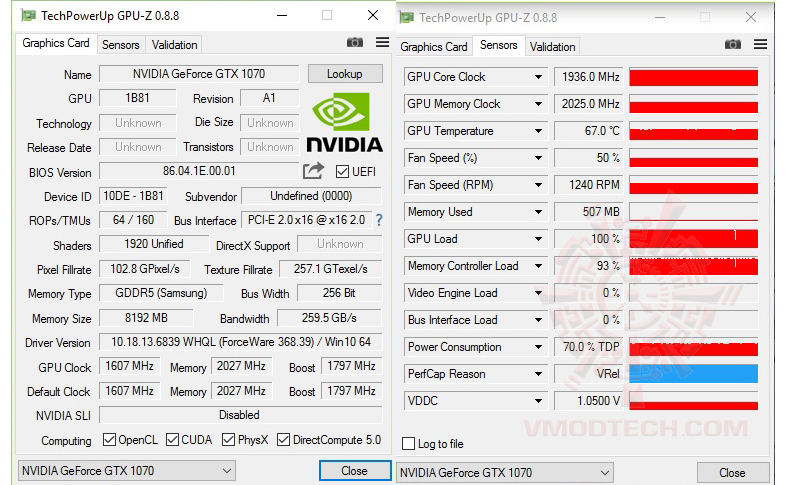The height and width of the screenshot is (485, 800).
Task: Click the PerfCap Reason blue graph bar
Action: pos(693,374)
